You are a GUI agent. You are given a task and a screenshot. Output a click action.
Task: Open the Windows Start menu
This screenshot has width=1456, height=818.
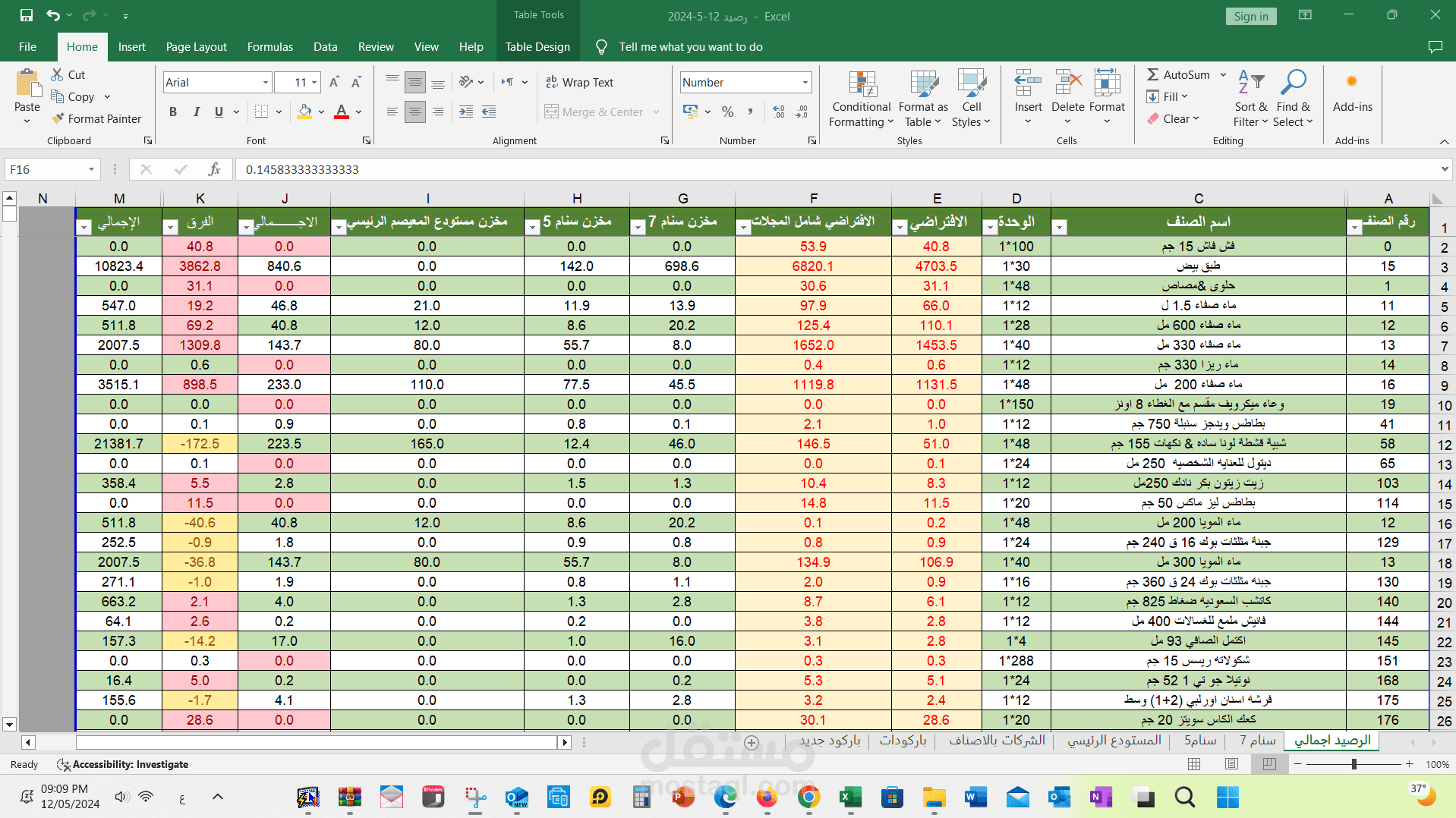pyautogui.click(x=1227, y=797)
